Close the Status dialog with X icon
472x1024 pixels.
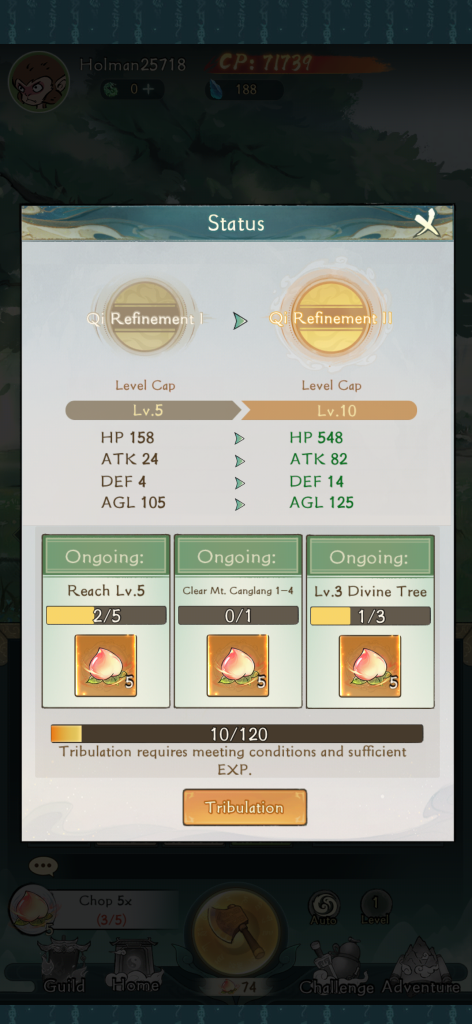point(428,225)
